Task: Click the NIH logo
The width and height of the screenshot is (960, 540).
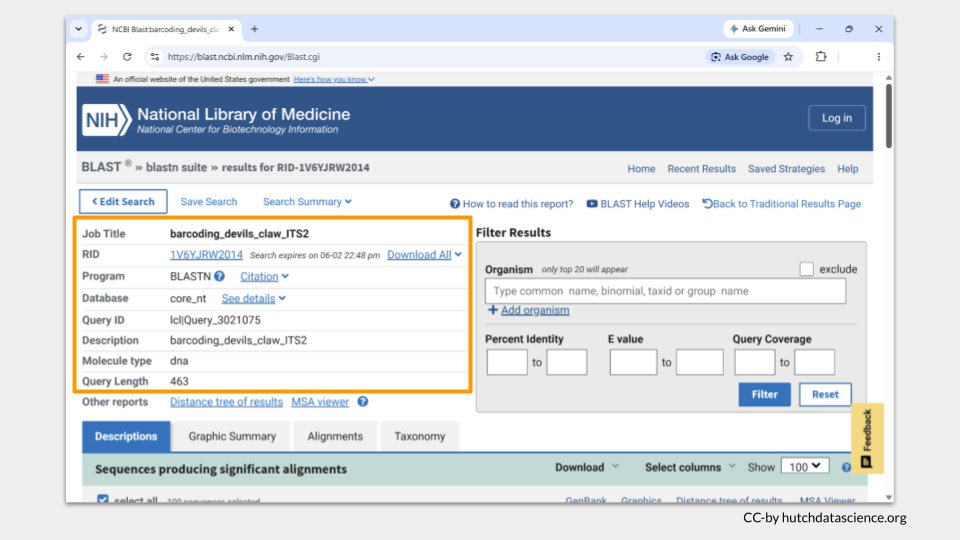Action: coord(107,119)
